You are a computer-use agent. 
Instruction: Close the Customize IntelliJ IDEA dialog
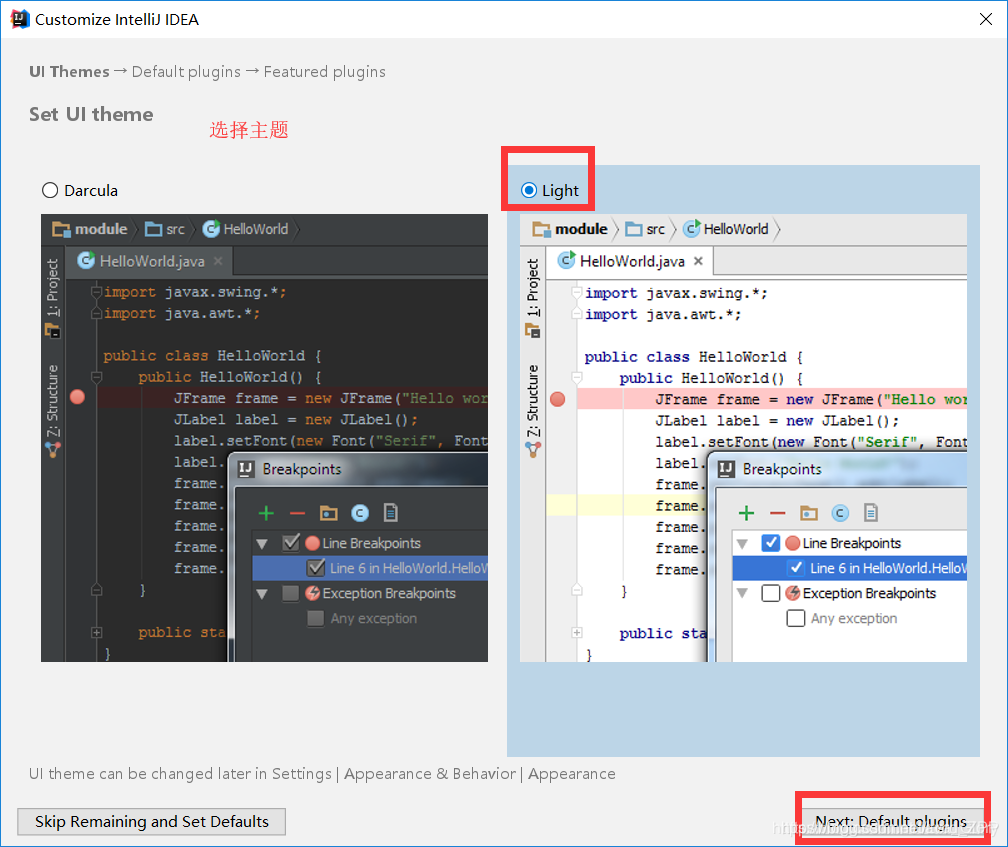pos(986,19)
